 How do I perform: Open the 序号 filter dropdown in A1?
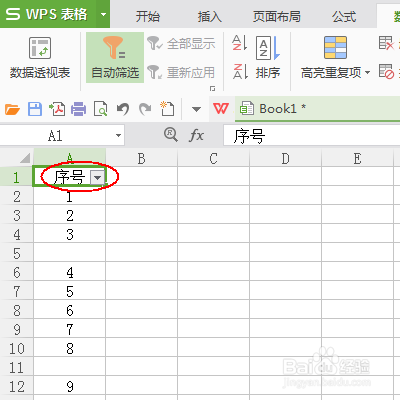[x=97, y=178]
